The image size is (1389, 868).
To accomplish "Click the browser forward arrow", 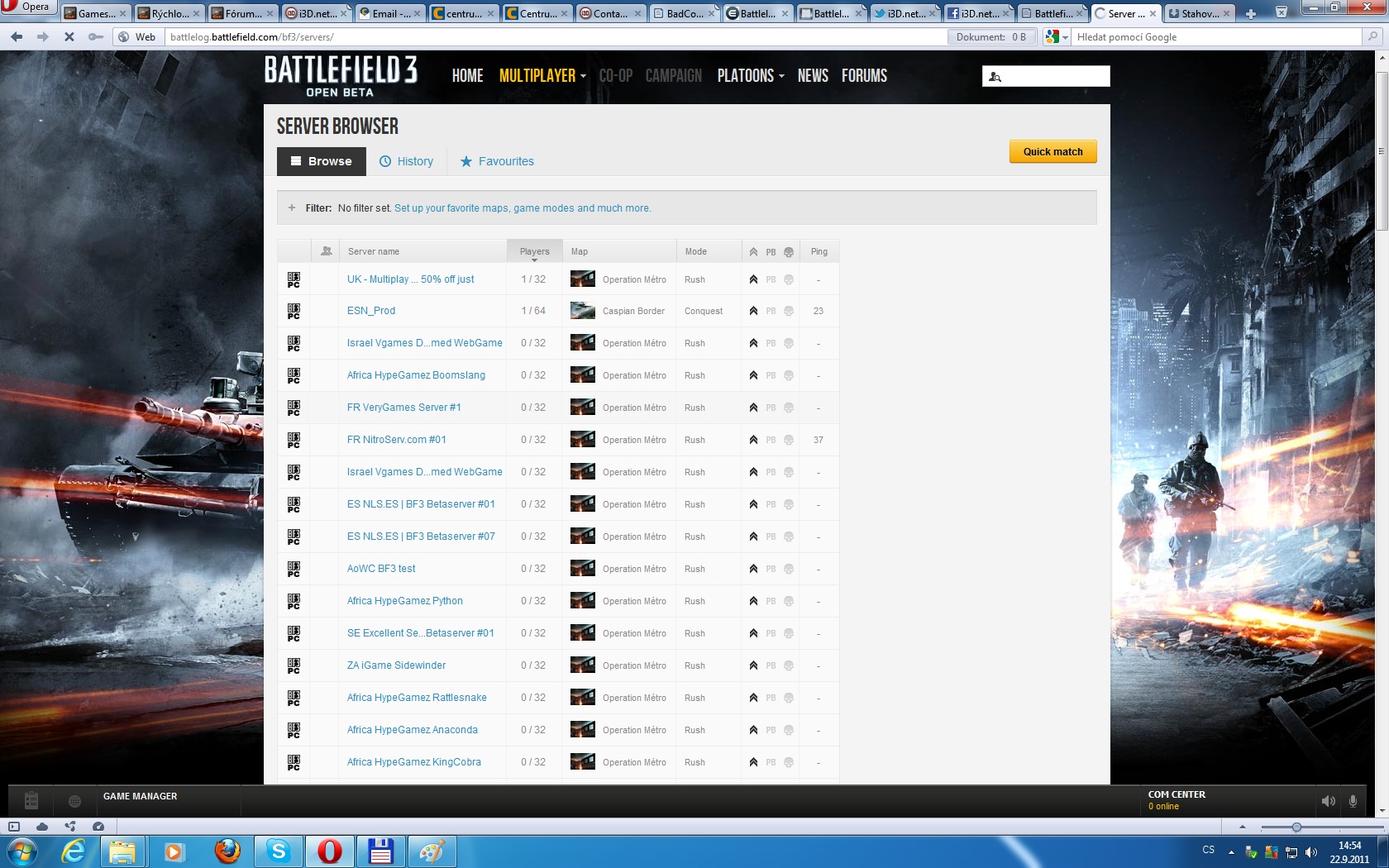I will click(x=43, y=37).
